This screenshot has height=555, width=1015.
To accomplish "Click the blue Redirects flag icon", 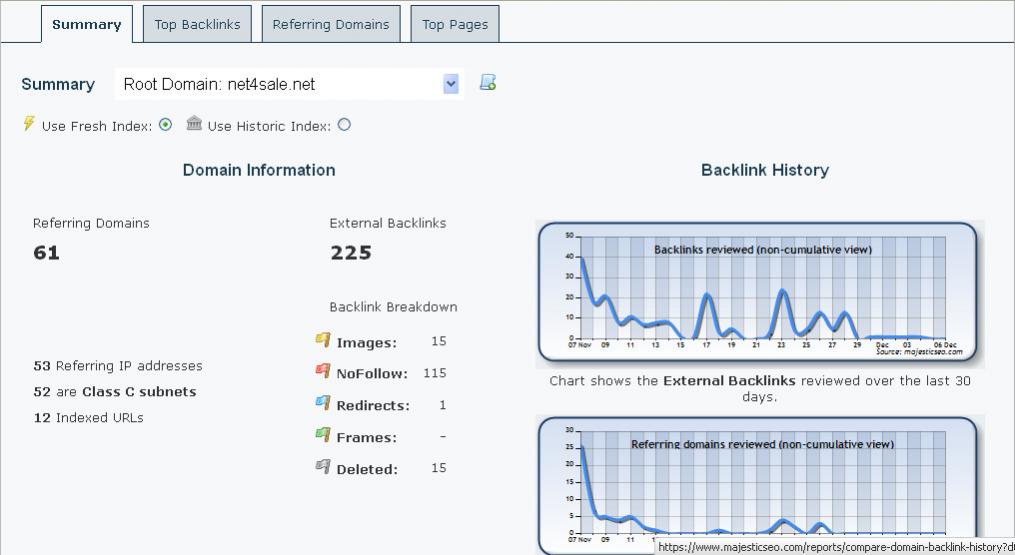I will point(323,402).
